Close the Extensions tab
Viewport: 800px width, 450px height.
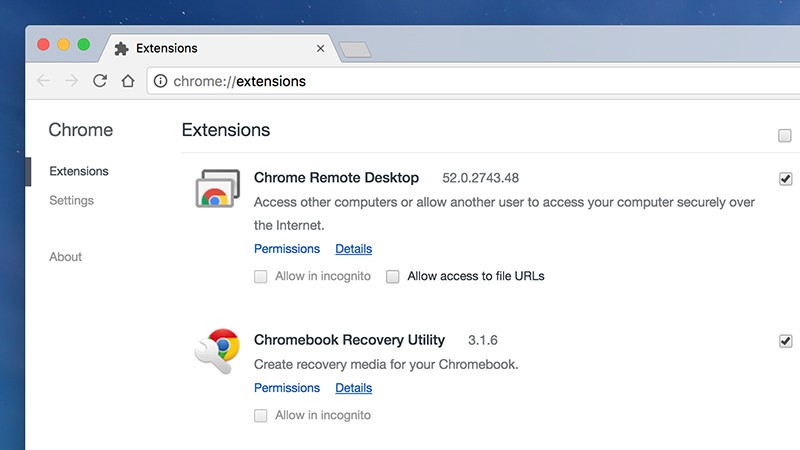[x=320, y=48]
